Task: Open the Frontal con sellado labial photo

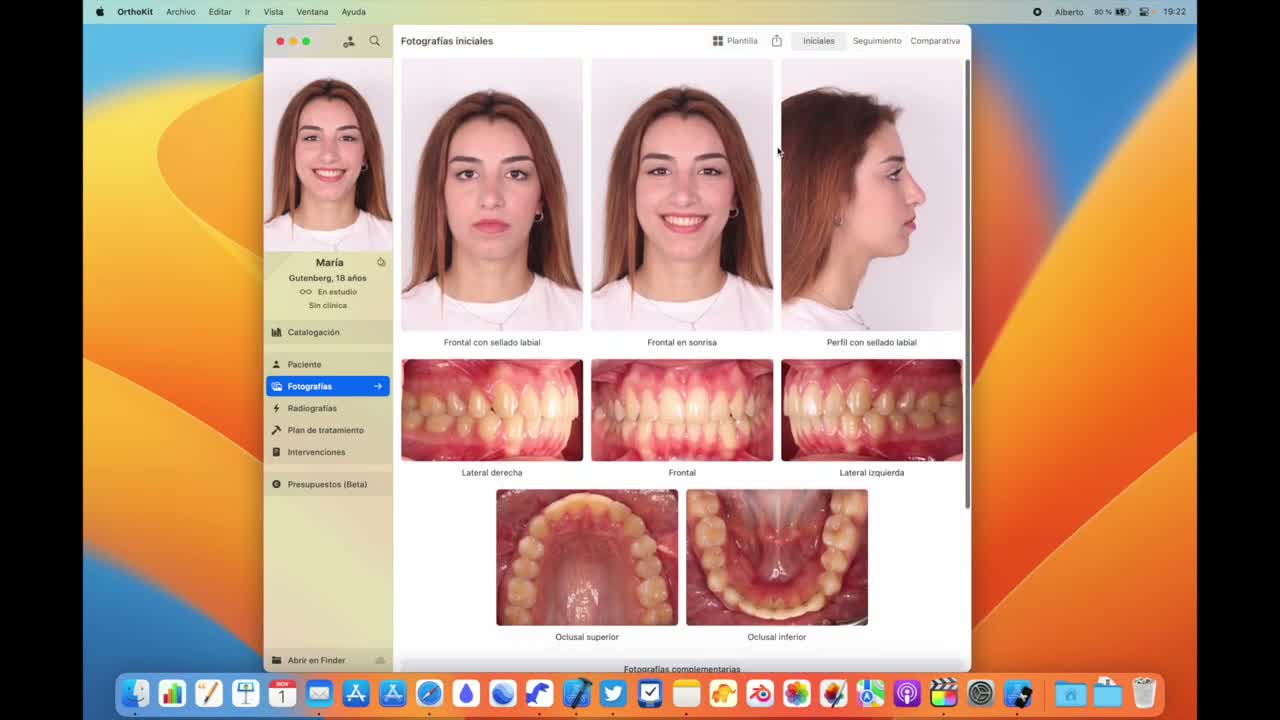Action: coord(492,194)
